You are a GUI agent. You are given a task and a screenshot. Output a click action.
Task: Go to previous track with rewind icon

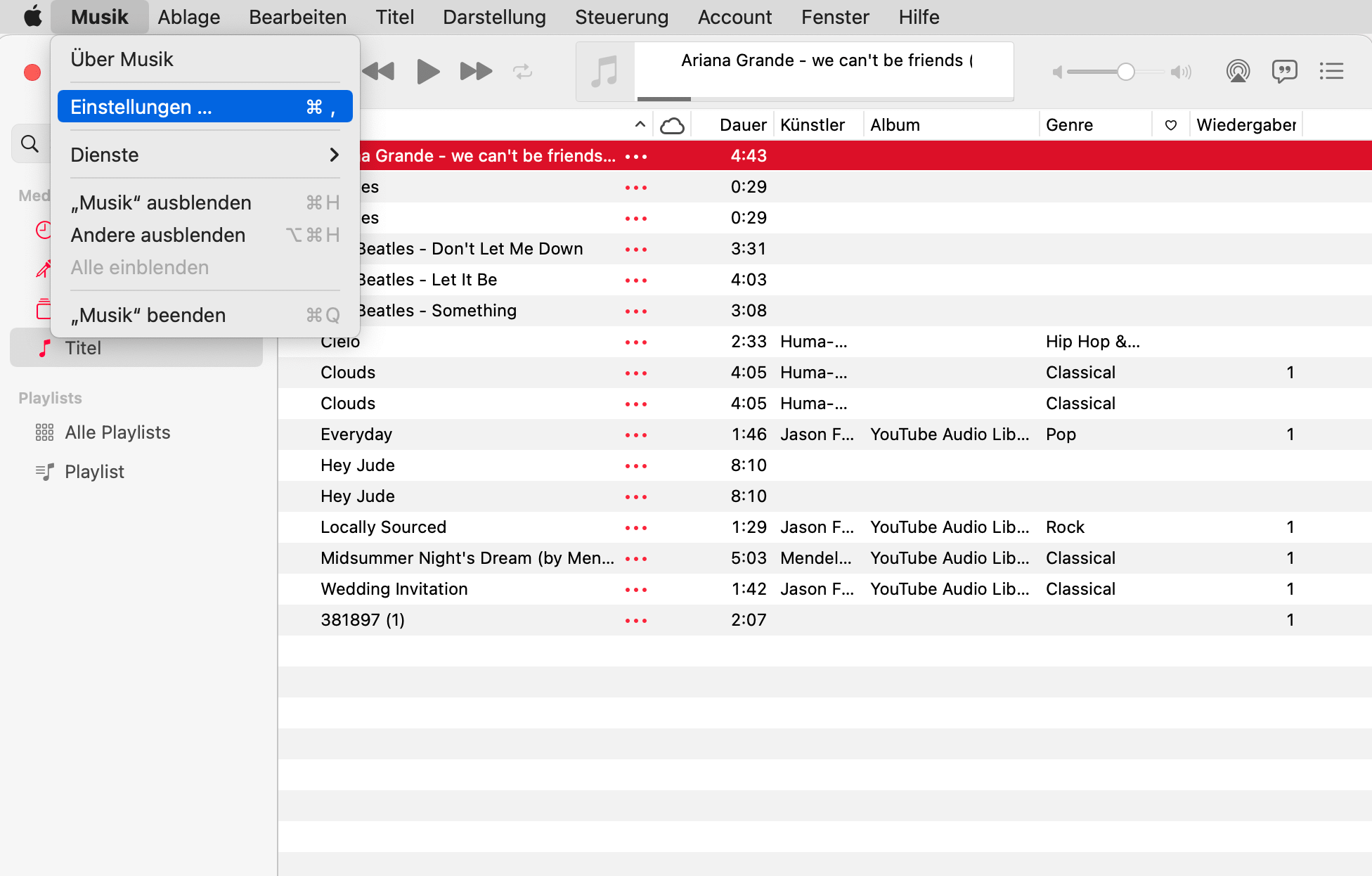[x=379, y=71]
